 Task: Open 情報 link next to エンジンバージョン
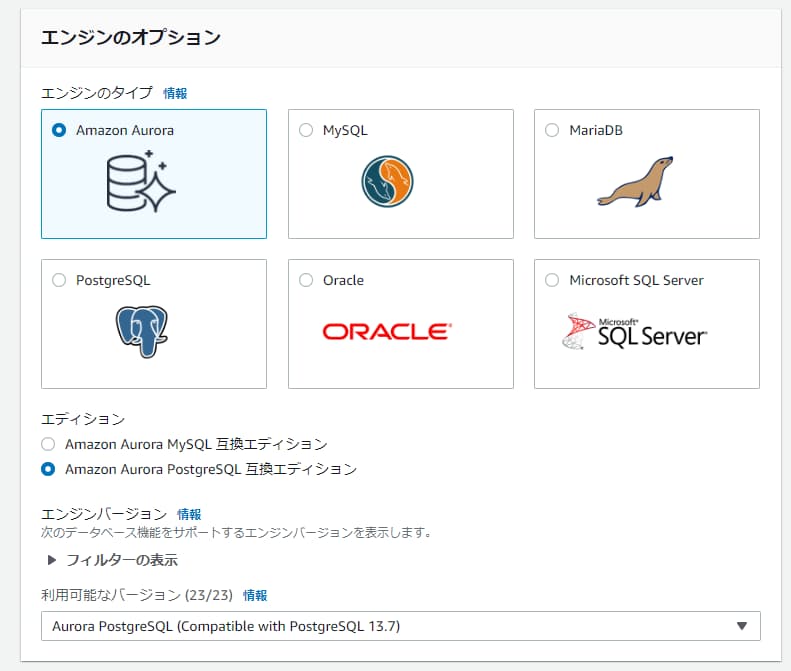pos(189,514)
